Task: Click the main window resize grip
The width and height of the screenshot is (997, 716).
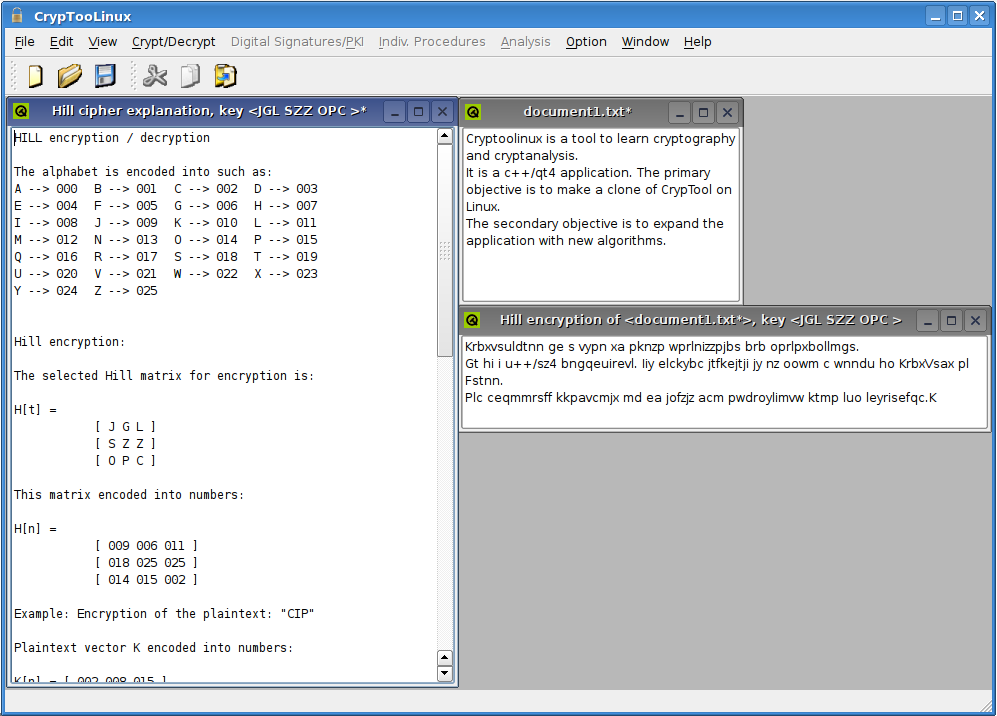Action: (986, 705)
